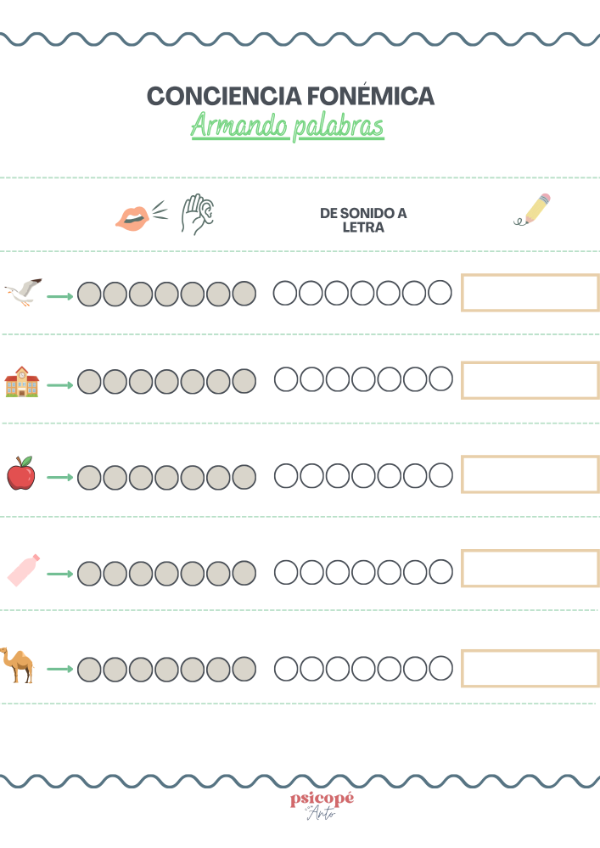Click the hand-and-ear listening icon
The height and width of the screenshot is (848, 600).
[x=197, y=214]
